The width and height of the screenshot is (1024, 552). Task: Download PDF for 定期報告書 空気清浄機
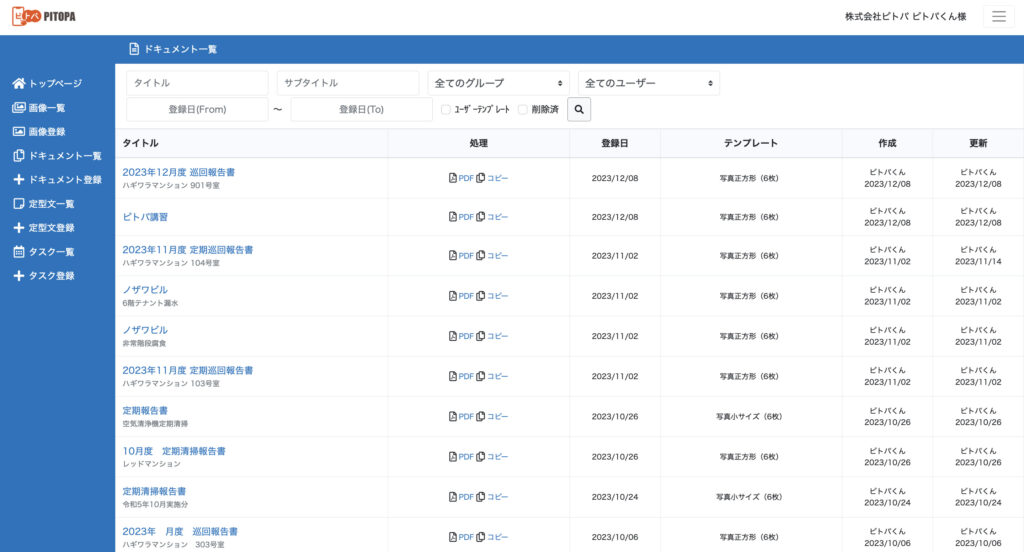pyautogui.click(x=461, y=416)
